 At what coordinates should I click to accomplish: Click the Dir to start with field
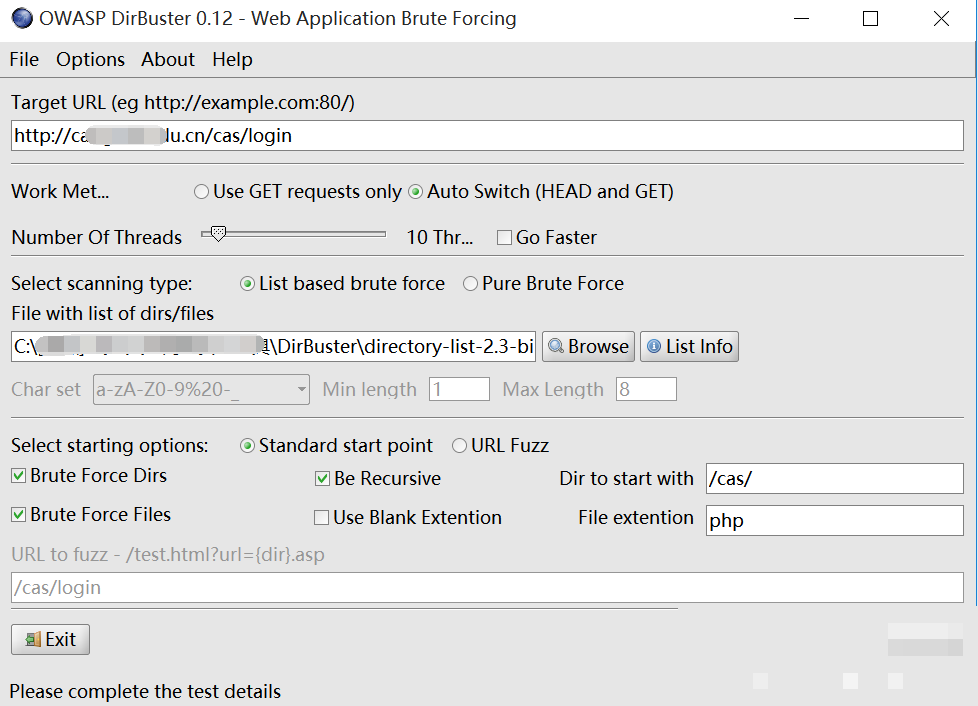click(x=835, y=478)
